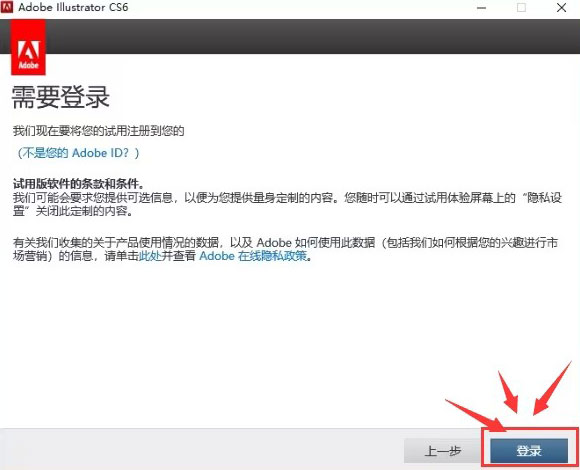Open the 此处 data usage link
580x470 pixels.
tap(150, 256)
